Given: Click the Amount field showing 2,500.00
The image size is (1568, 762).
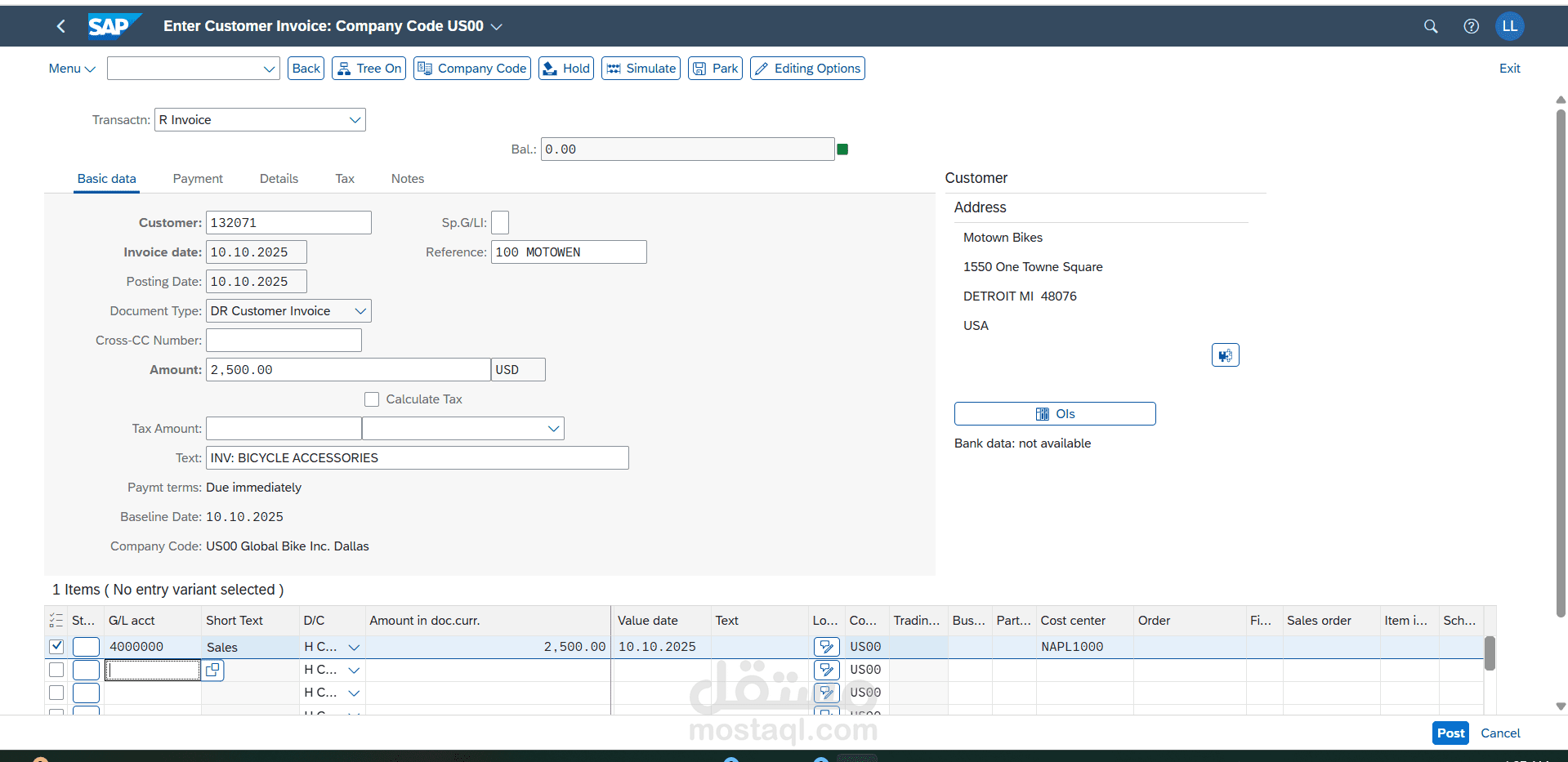Looking at the screenshot, I should 348,370.
